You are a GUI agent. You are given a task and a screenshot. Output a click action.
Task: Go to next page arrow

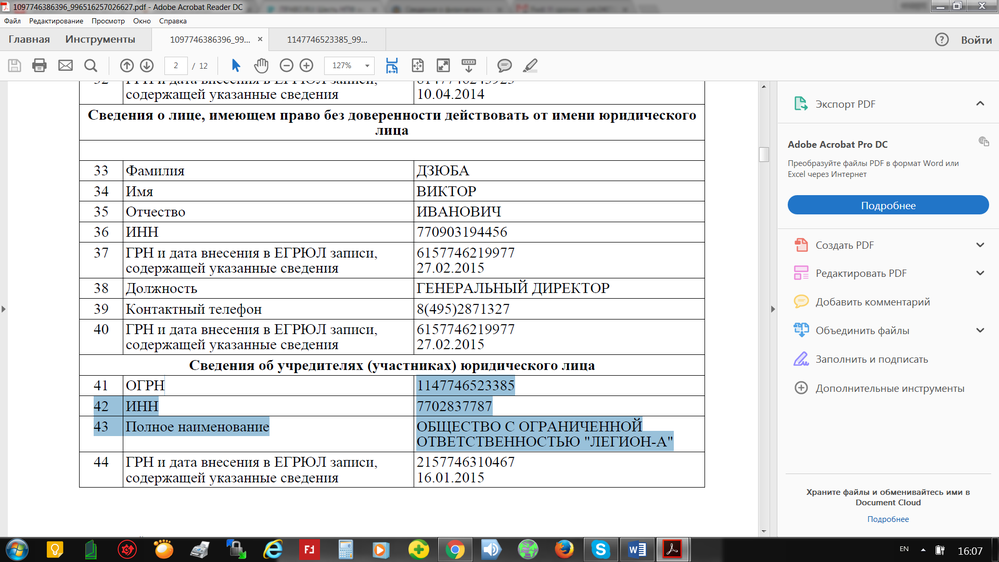tap(147, 66)
